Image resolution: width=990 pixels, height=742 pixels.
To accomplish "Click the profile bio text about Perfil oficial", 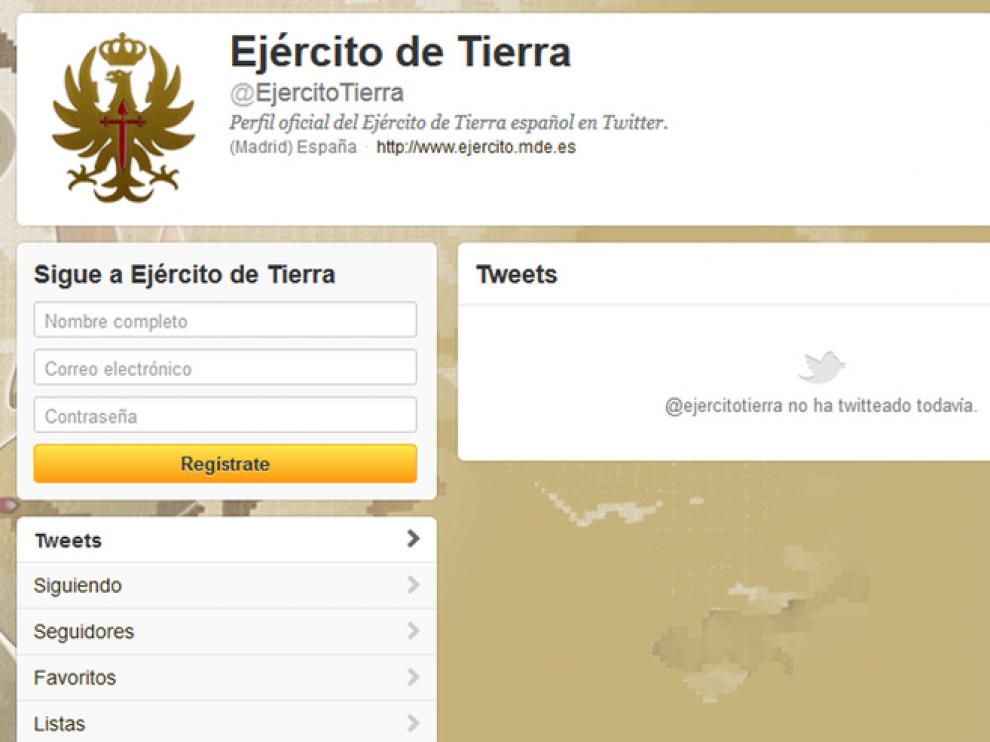I will [x=448, y=122].
